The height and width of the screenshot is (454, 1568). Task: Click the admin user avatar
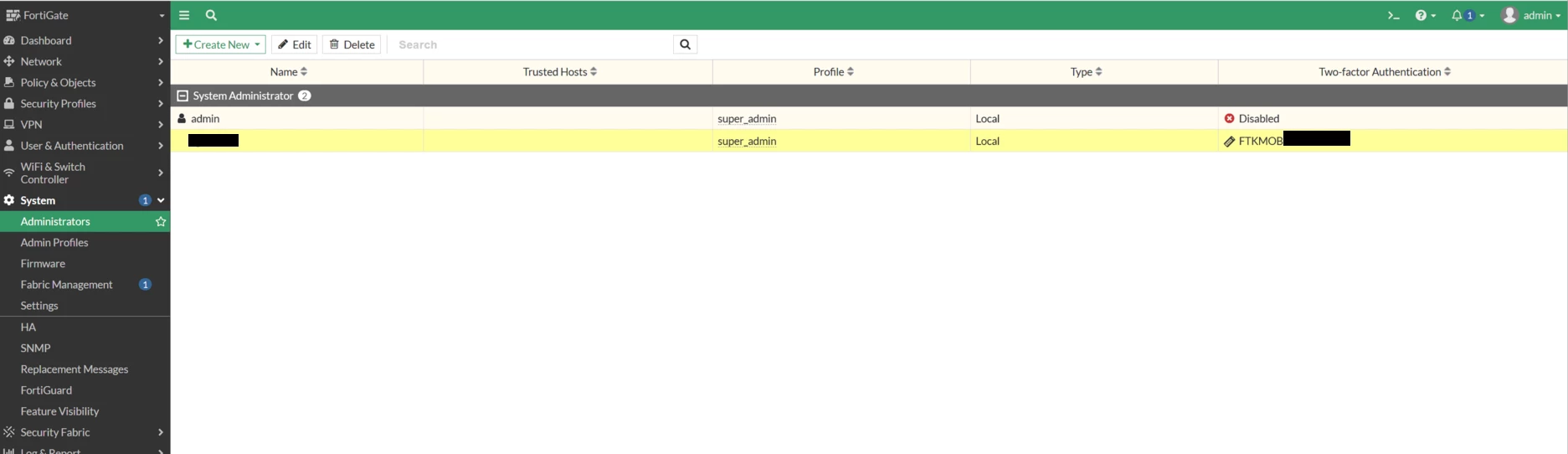(1509, 15)
